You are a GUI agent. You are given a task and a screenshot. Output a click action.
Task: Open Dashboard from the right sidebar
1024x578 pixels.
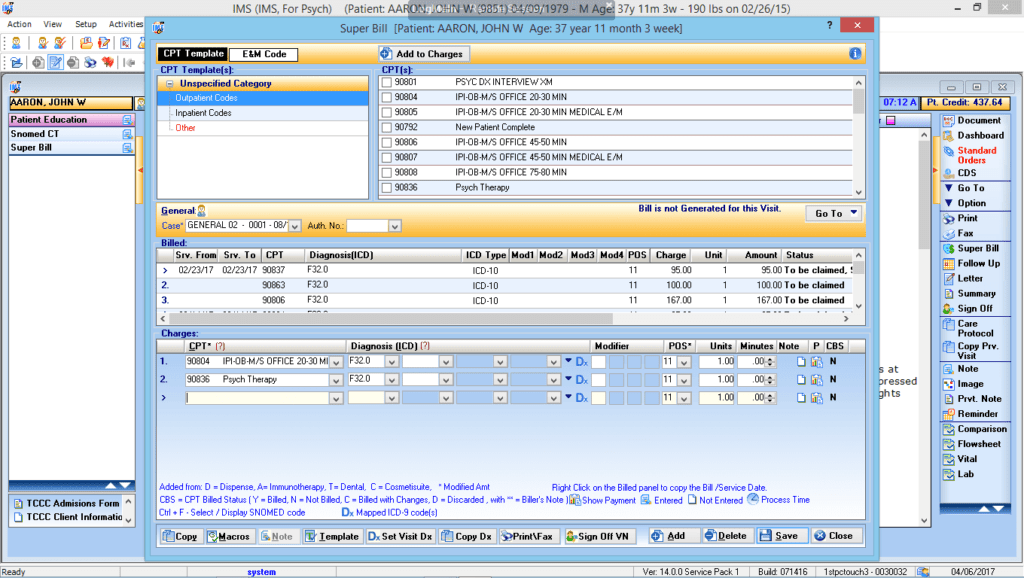[x=979, y=135]
